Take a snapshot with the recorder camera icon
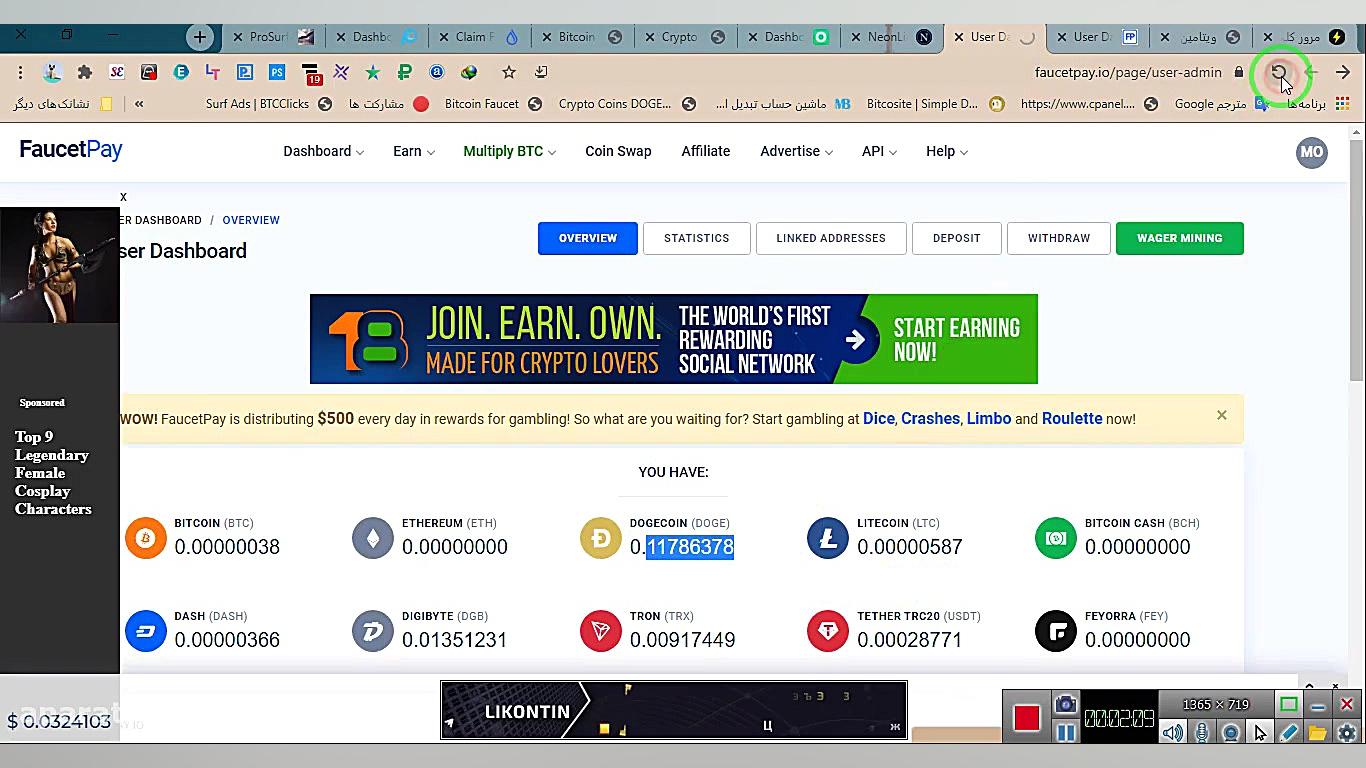 1066,704
